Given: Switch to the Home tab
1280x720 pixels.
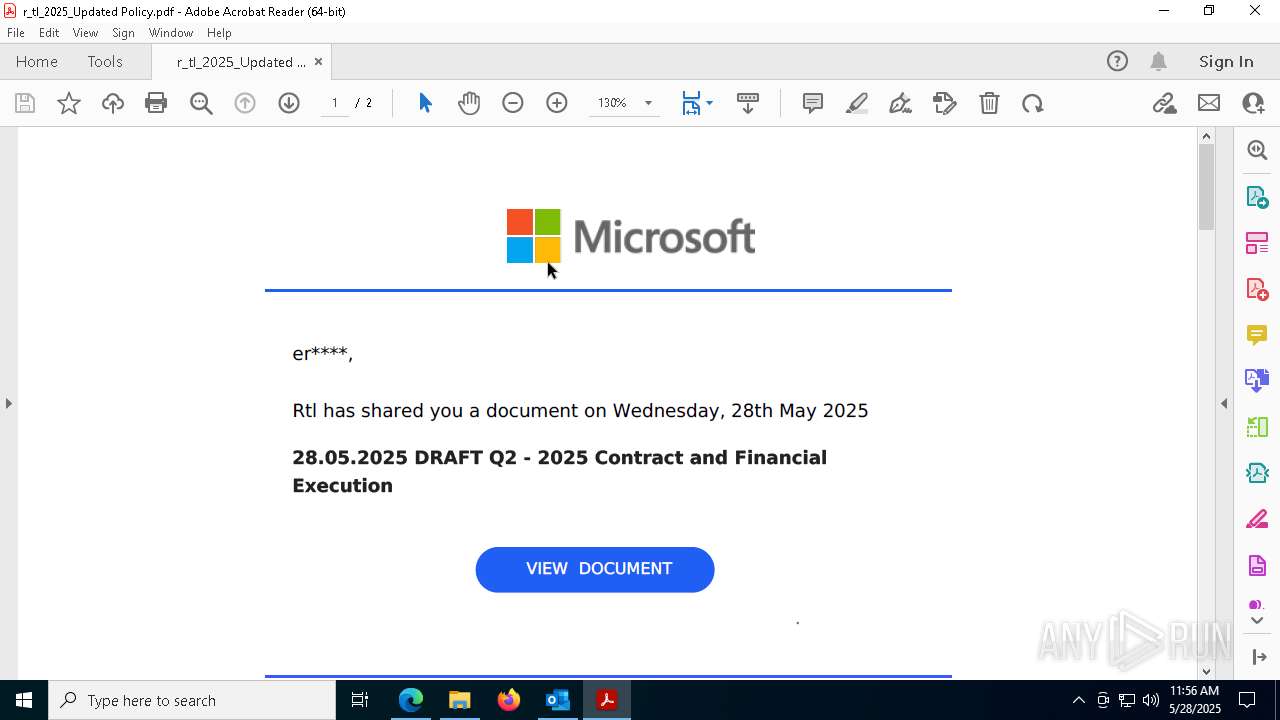Looking at the screenshot, I should tap(37, 61).
